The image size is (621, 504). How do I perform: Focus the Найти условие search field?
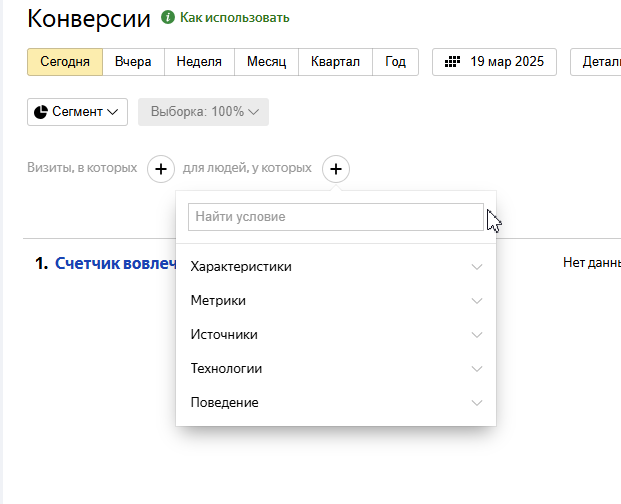coord(336,217)
